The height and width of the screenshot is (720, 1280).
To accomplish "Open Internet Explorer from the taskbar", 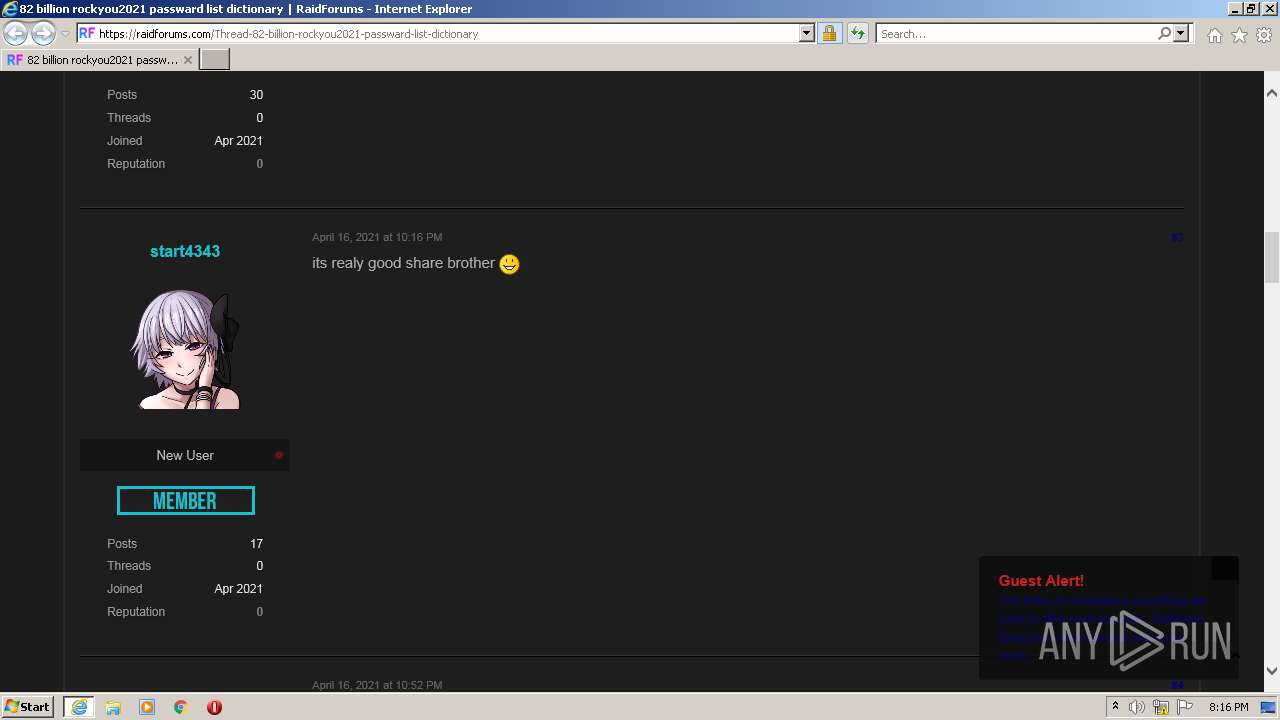I will pos(79,706).
